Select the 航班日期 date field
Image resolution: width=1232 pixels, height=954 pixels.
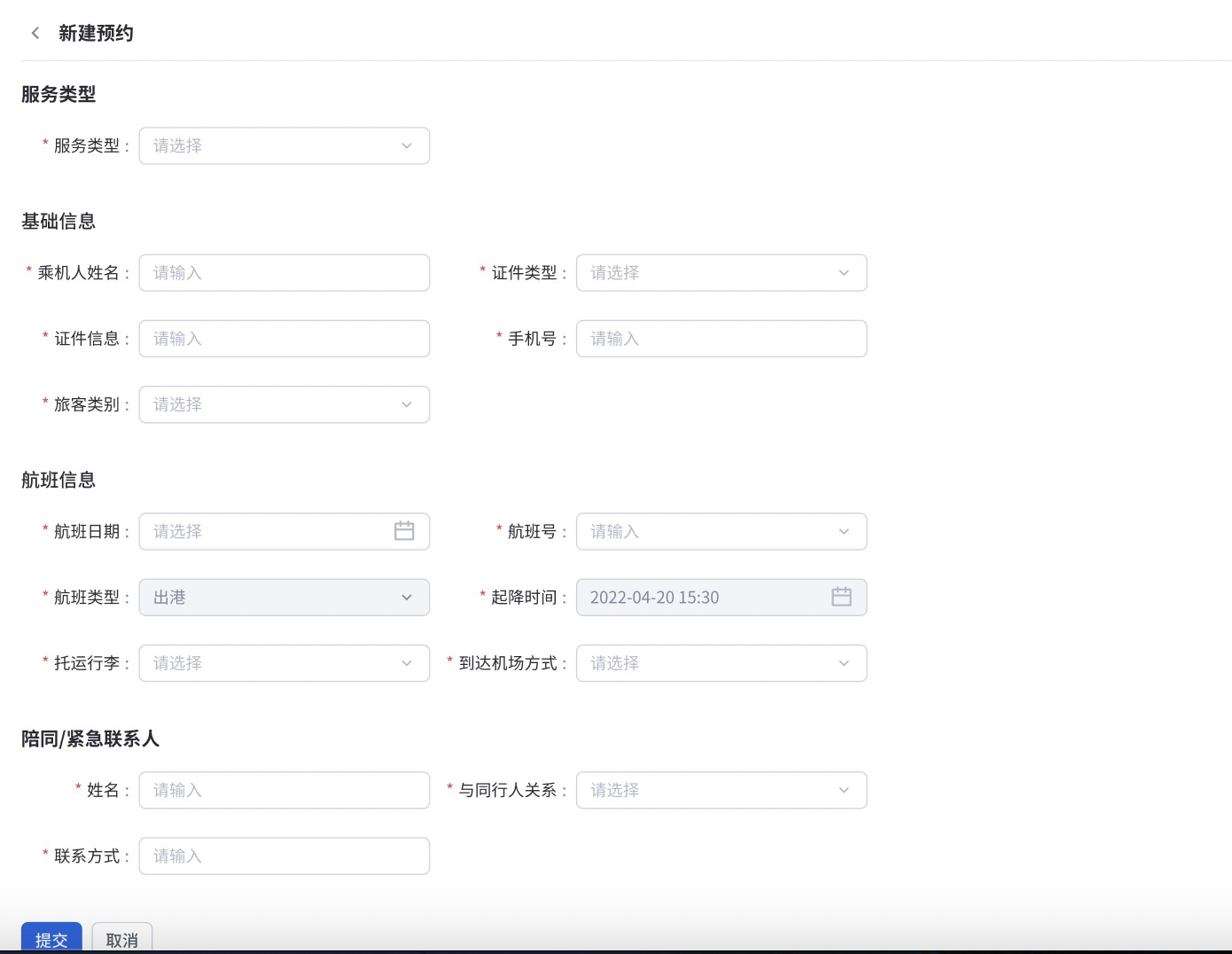285,532
